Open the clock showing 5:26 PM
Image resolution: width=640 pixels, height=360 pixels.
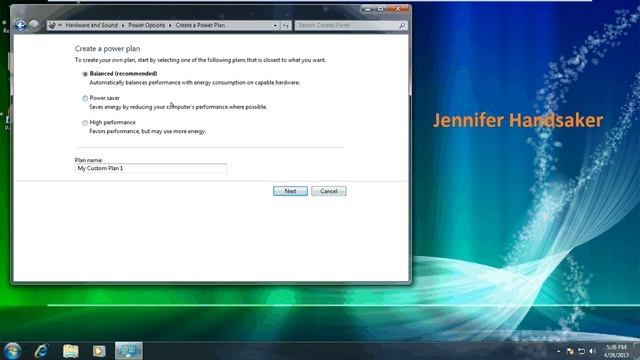tap(616, 351)
